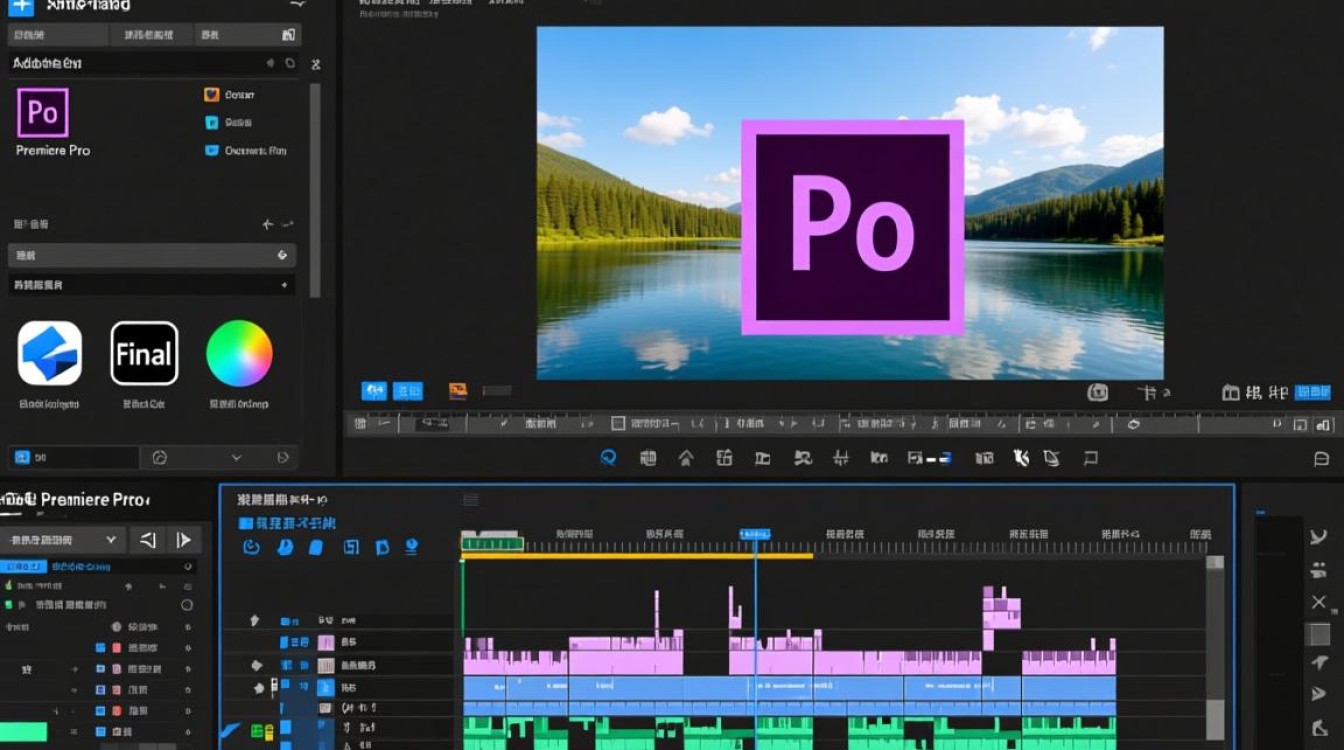1344x750 pixels.
Task: Click the step-forward button beside the lower-left dropdown
Action: pyautogui.click(x=184, y=540)
